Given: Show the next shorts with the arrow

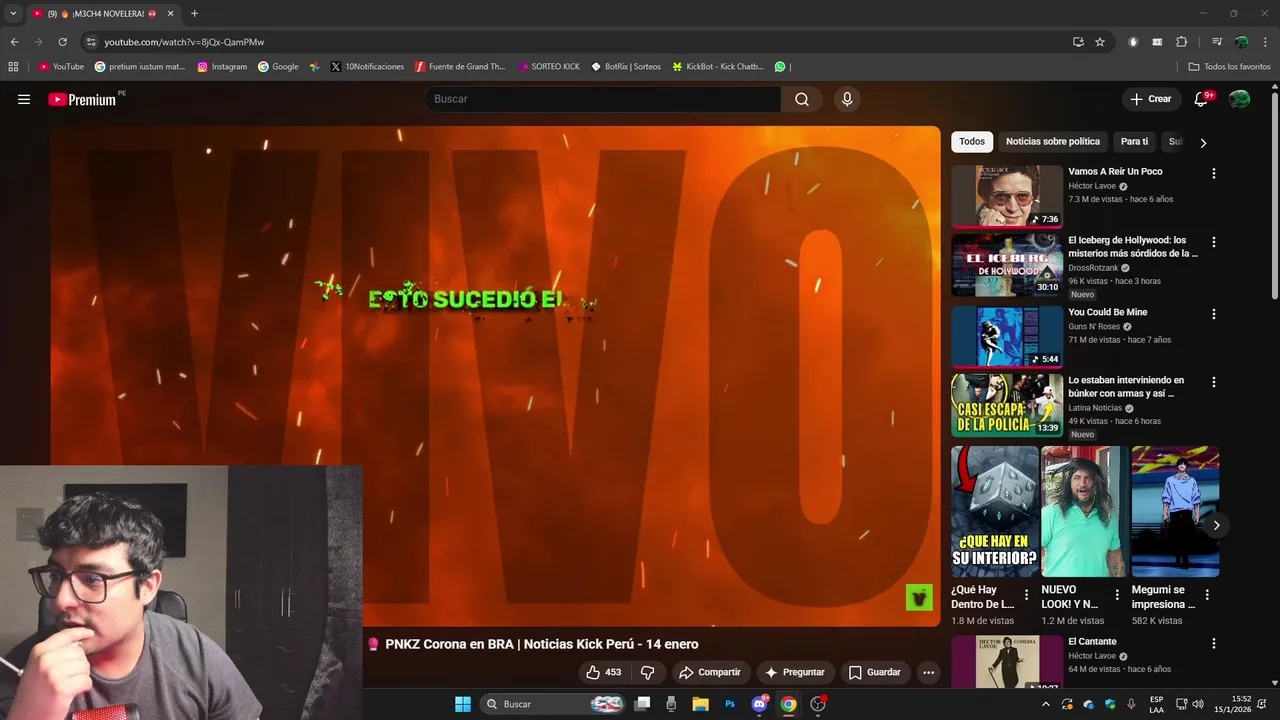Looking at the screenshot, I should 1216,525.
